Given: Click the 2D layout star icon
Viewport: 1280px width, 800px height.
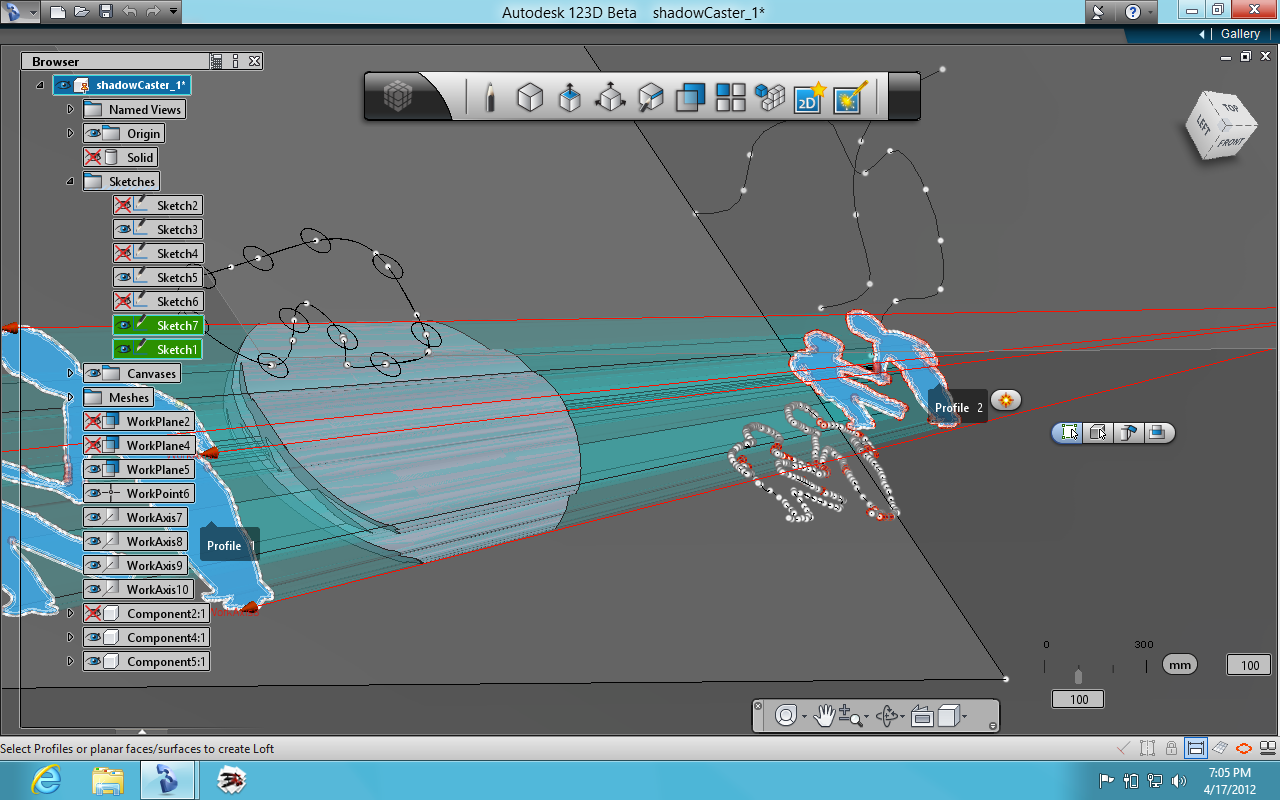Looking at the screenshot, I should point(808,97).
